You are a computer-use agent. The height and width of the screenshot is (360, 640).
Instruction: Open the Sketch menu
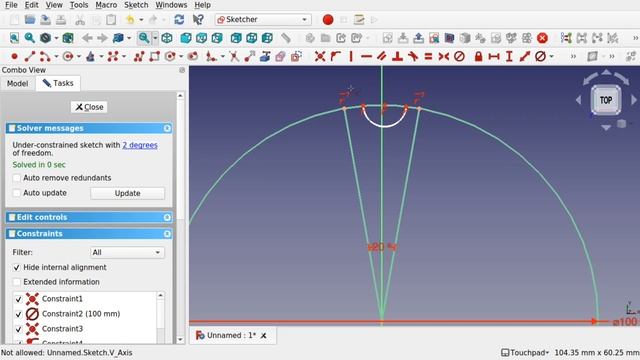point(136,5)
